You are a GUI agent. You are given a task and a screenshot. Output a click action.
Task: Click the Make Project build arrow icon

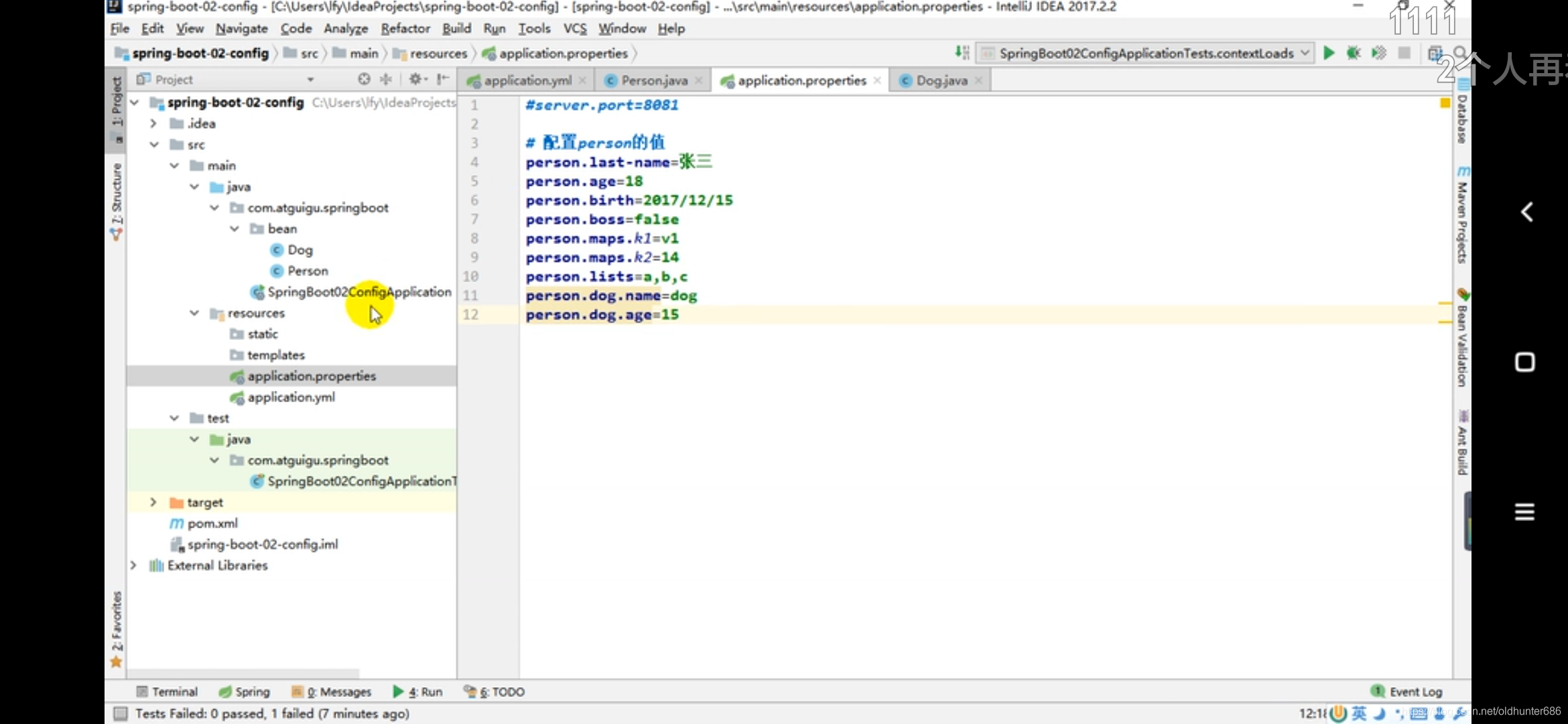pos(962,53)
